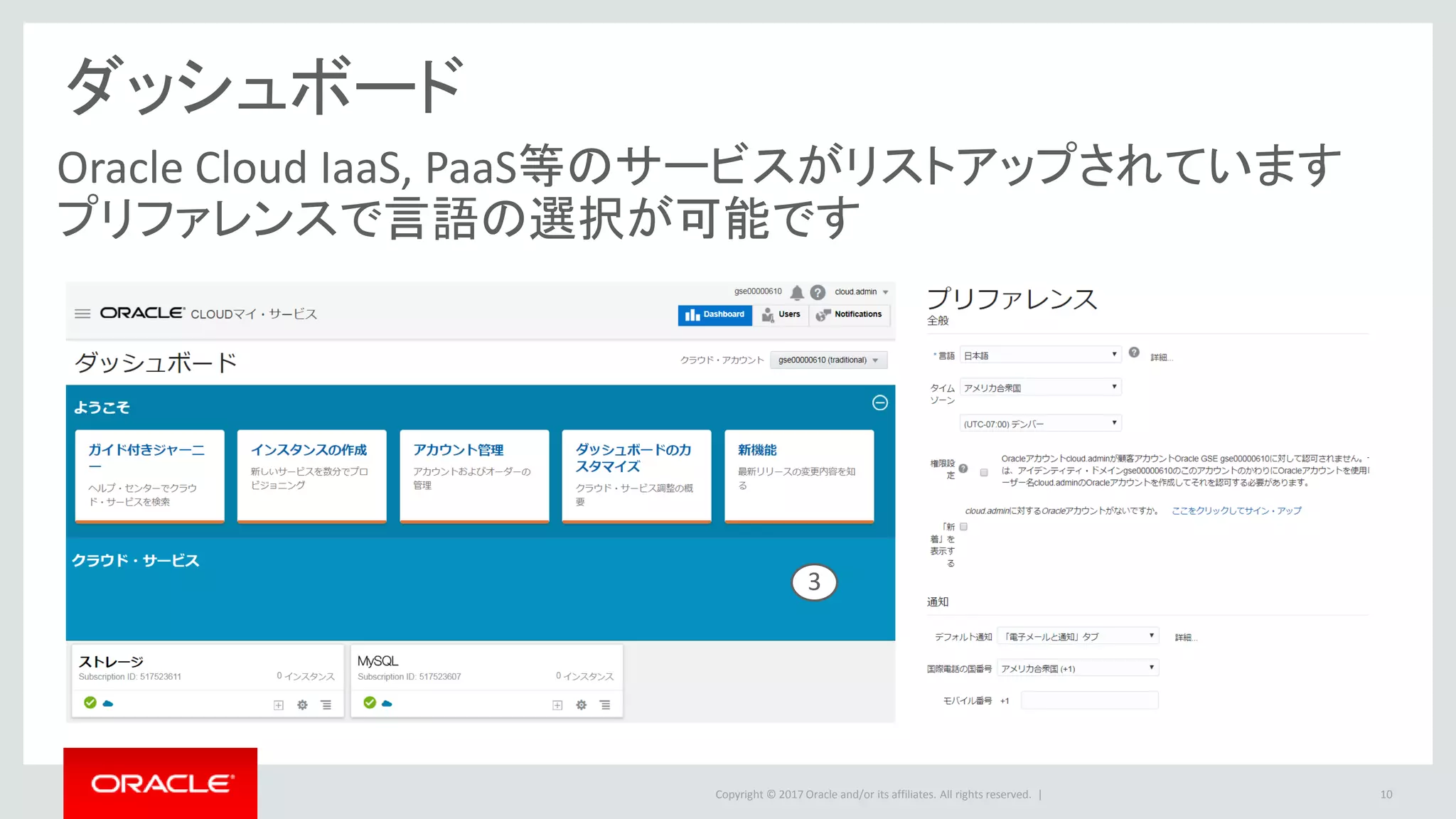
Task: Switch to the Users tab
Action: coord(781,314)
